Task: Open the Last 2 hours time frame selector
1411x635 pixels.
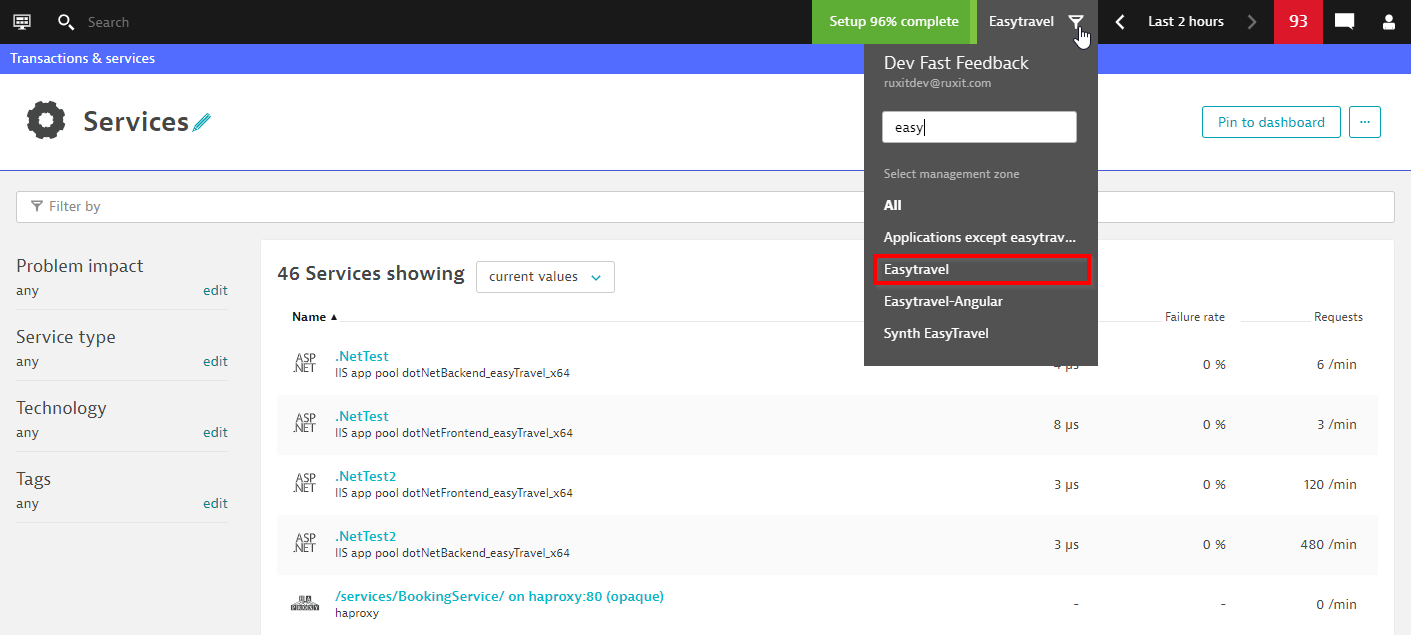Action: click(x=1186, y=22)
